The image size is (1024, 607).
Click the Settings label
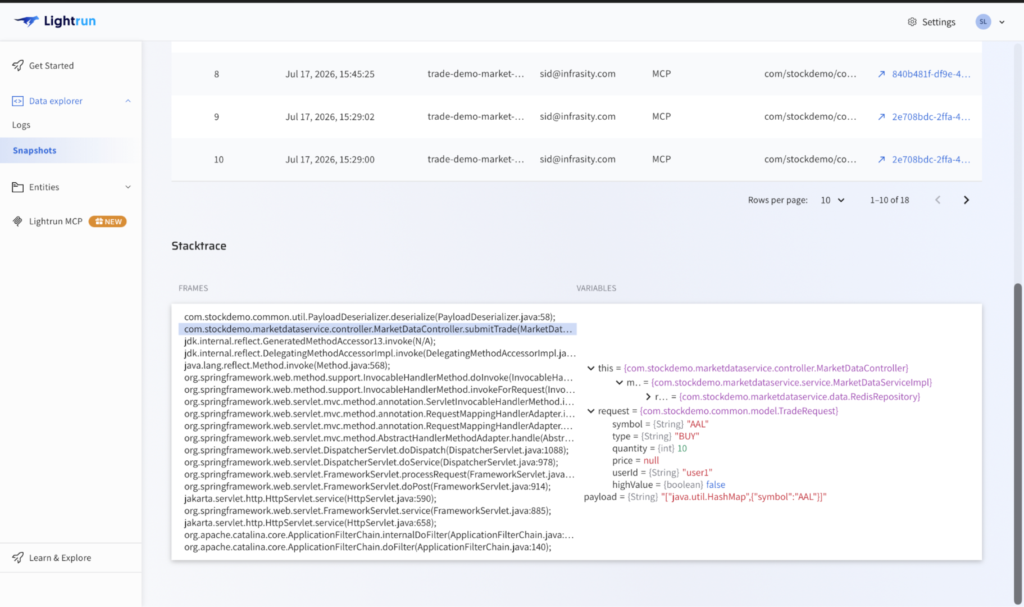938,22
